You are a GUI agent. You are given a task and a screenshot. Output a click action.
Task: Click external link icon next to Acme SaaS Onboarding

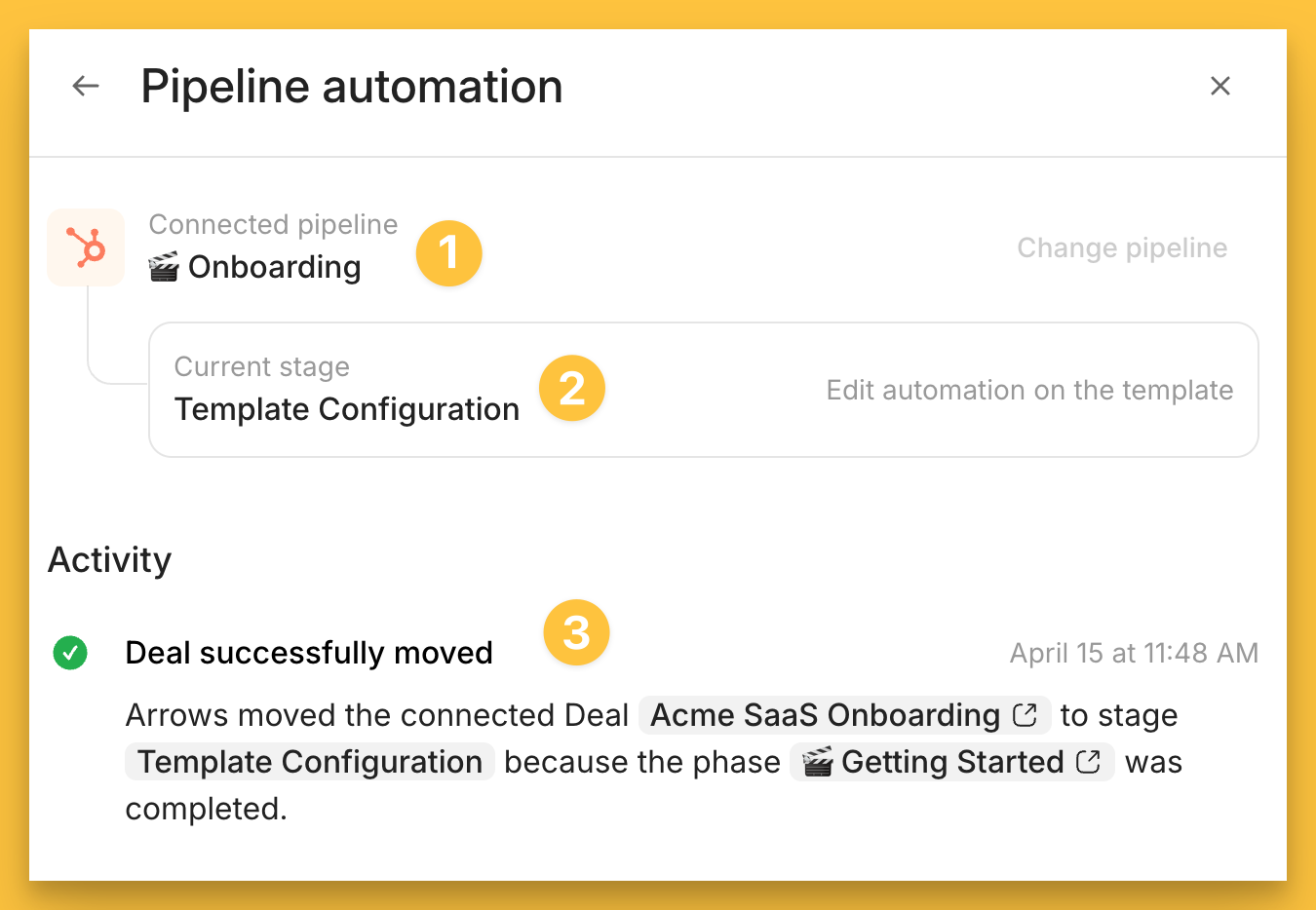click(1025, 715)
